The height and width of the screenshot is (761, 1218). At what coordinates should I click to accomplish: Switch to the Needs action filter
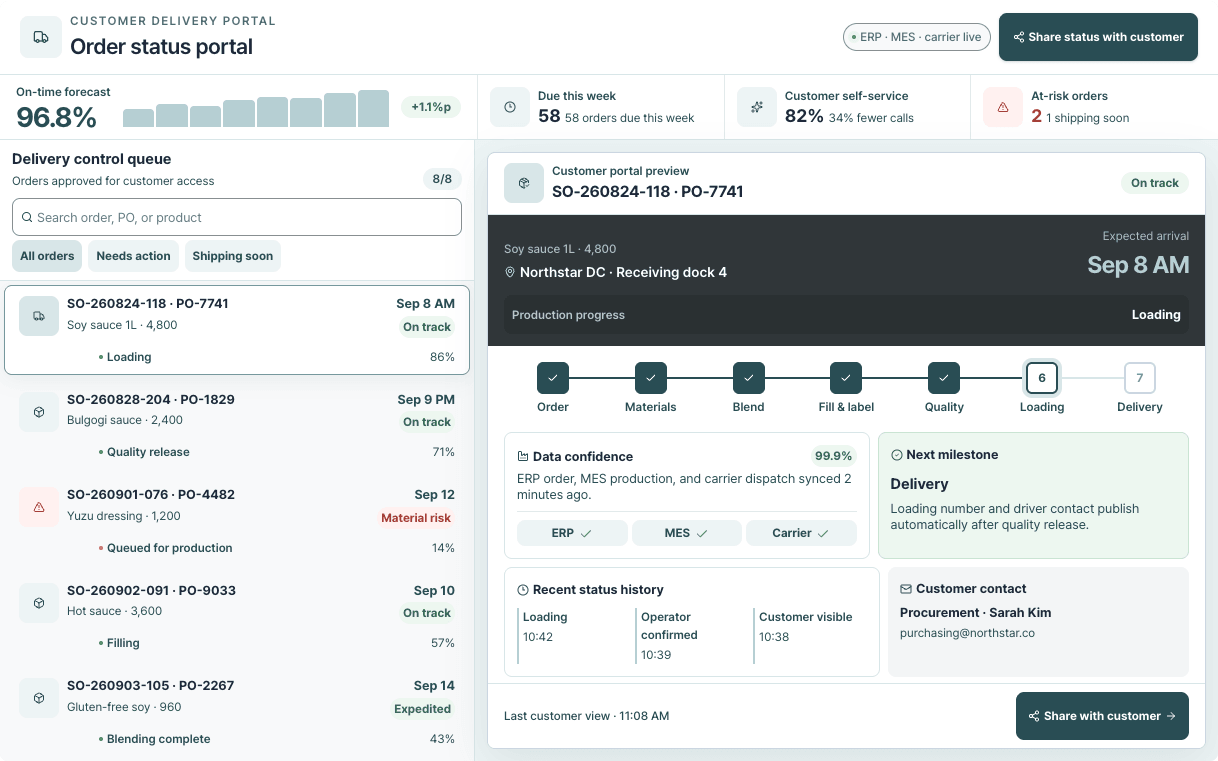pyautogui.click(x=133, y=256)
